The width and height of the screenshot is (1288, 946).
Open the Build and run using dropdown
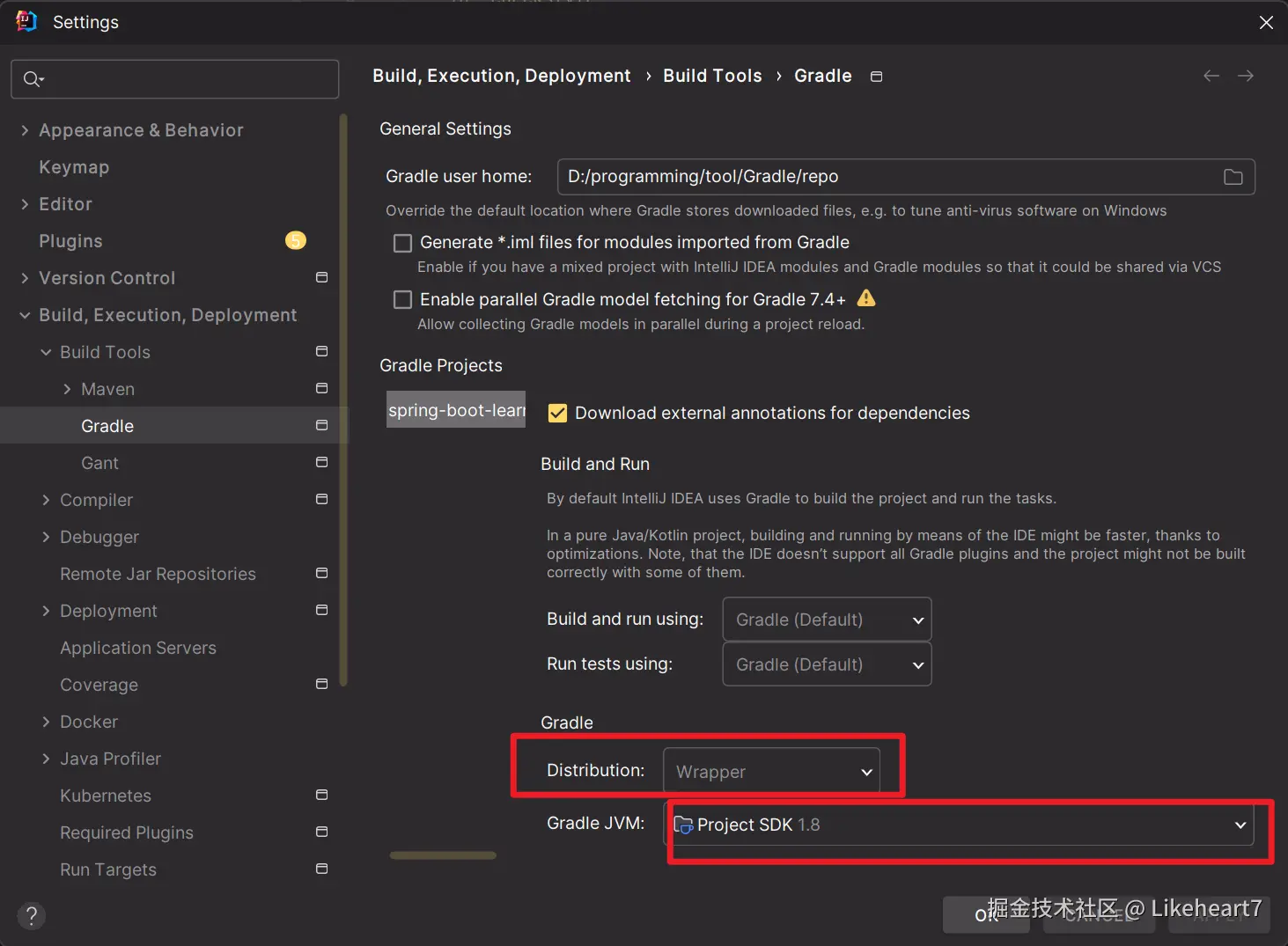pos(827,620)
